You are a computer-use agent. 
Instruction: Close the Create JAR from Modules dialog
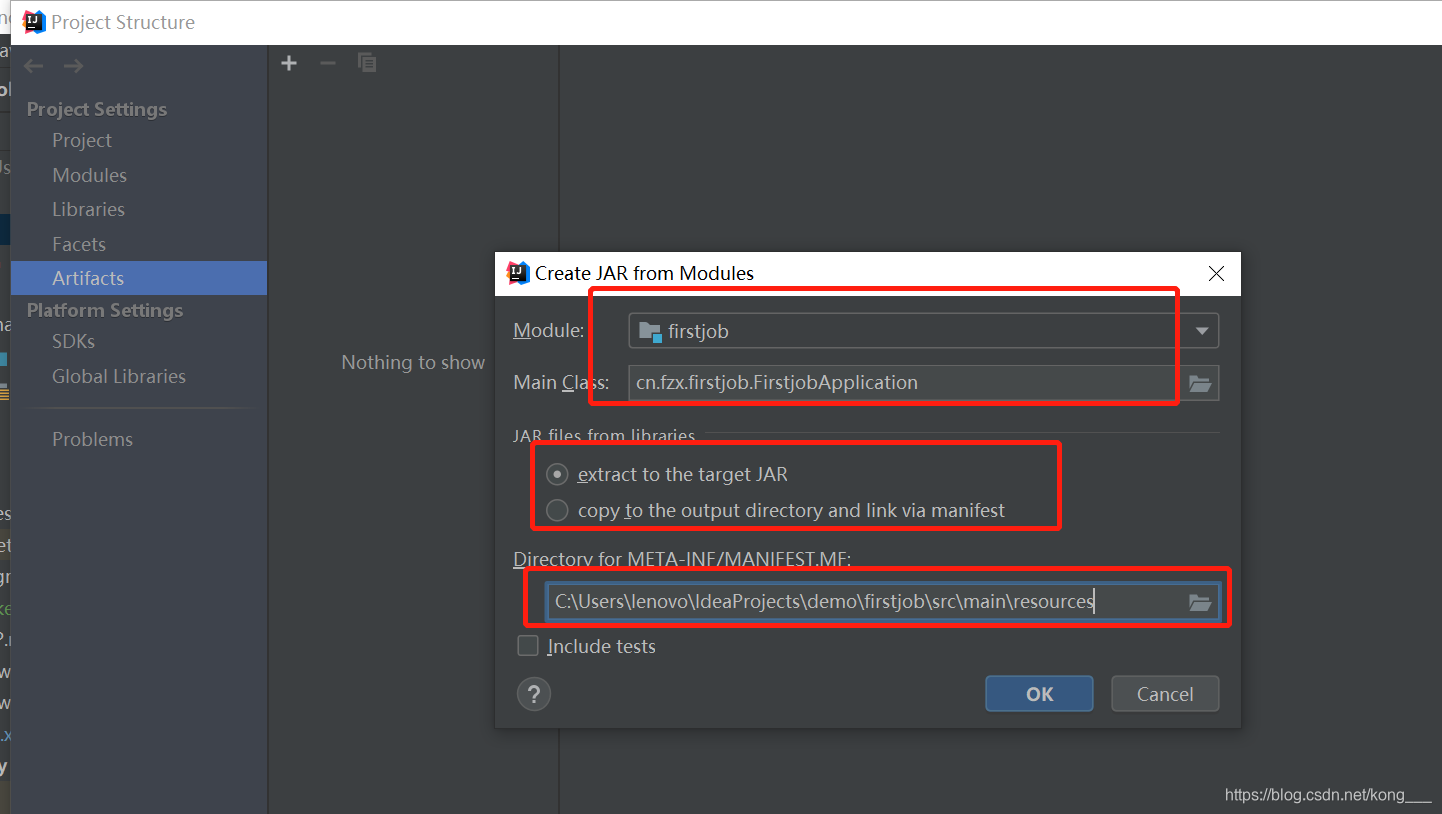[x=1216, y=274]
